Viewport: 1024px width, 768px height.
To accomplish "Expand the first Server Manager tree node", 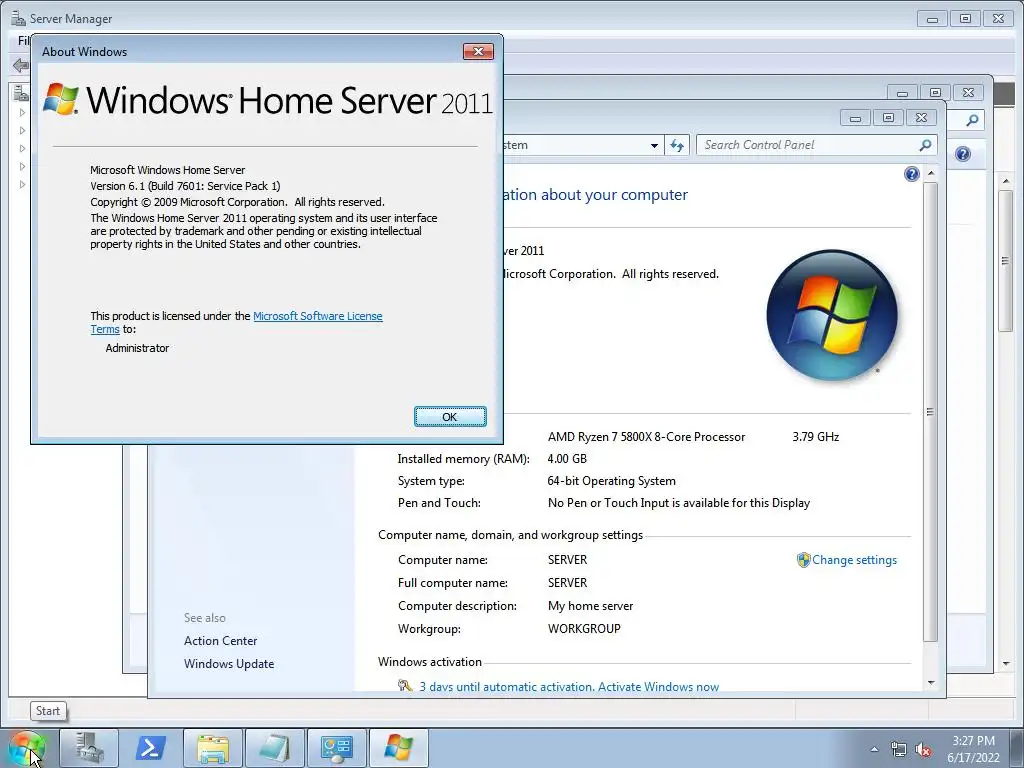I will (22, 112).
